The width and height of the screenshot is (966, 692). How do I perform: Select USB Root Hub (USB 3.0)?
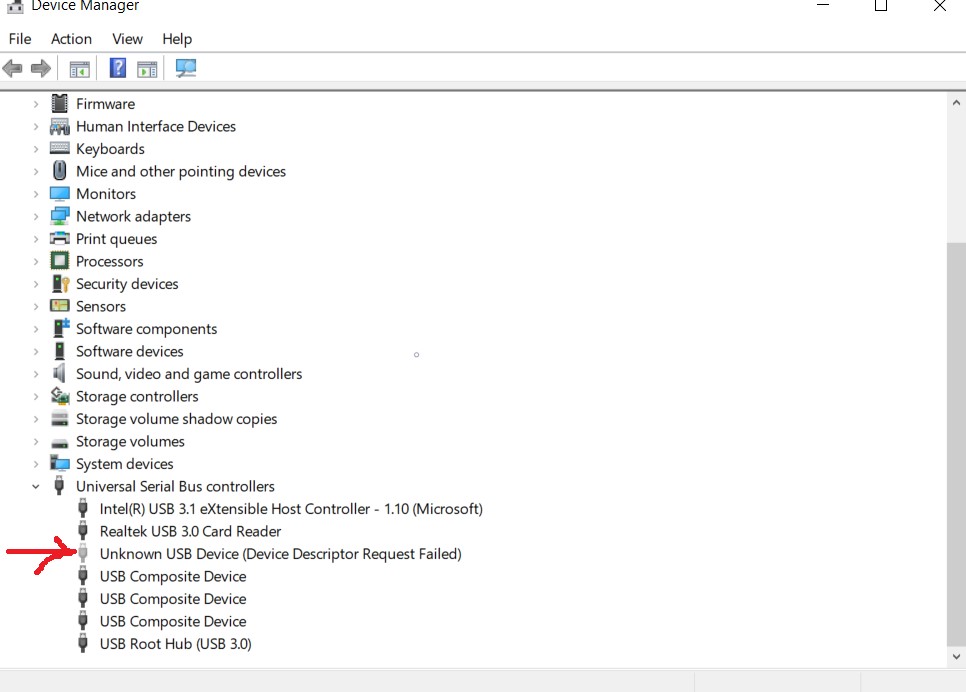click(176, 644)
